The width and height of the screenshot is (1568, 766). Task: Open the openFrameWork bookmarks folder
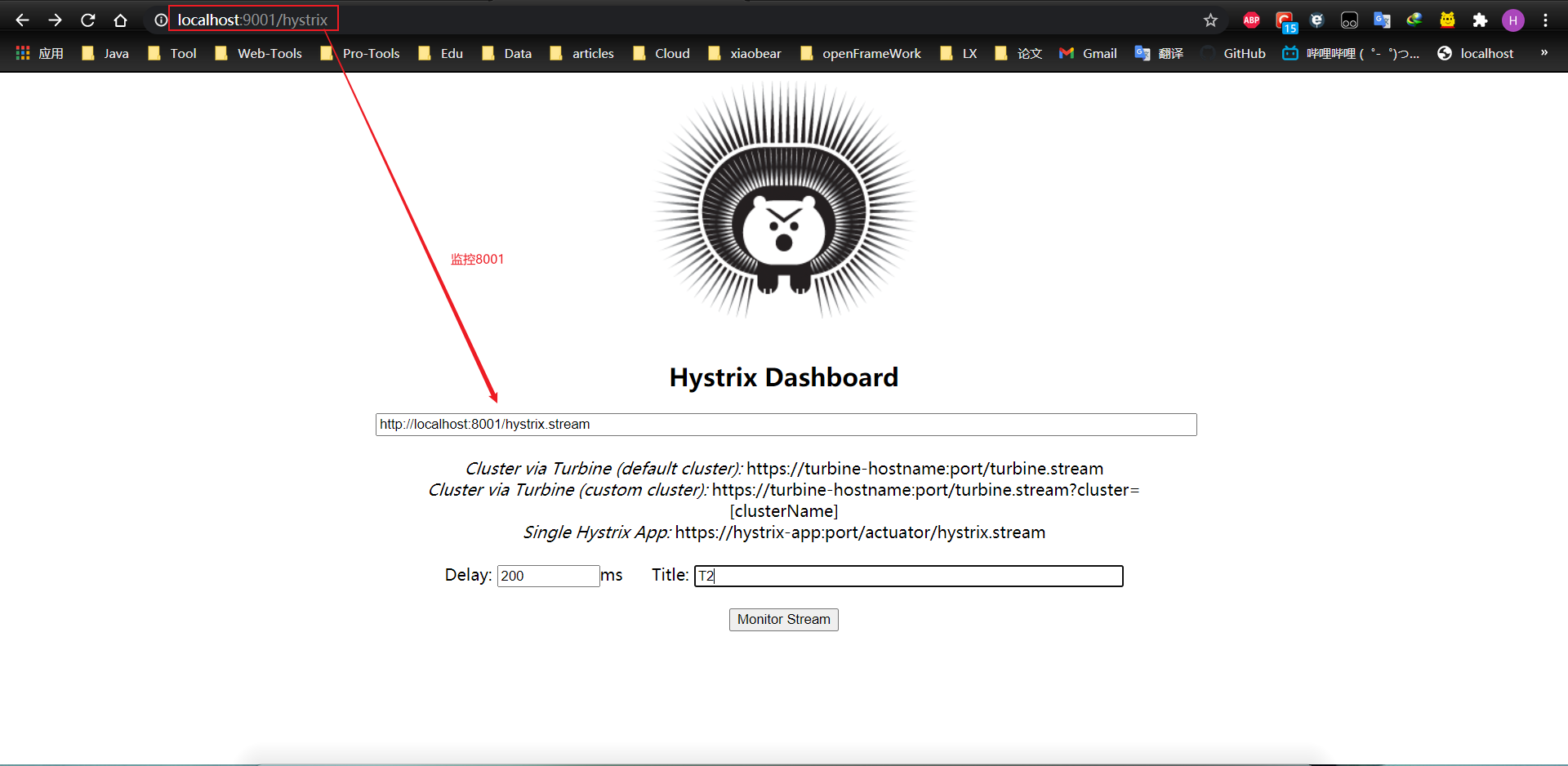click(861, 53)
